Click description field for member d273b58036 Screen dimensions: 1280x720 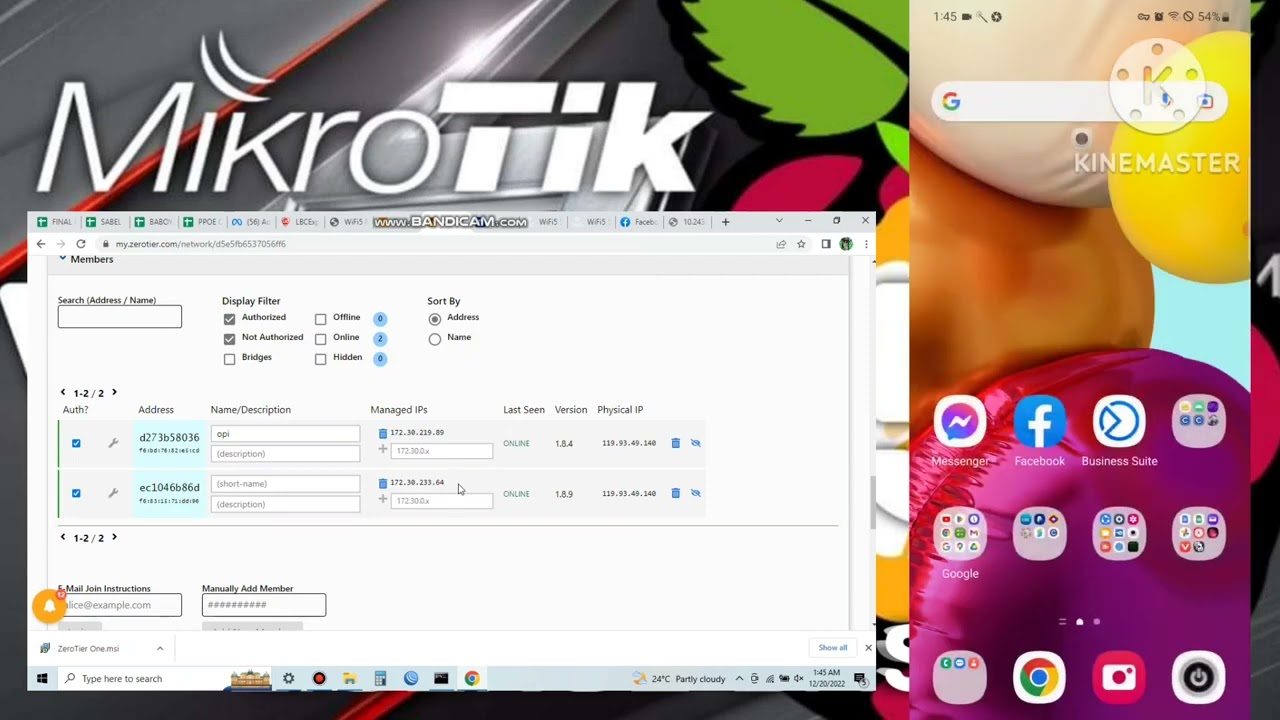pyautogui.click(x=285, y=454)
